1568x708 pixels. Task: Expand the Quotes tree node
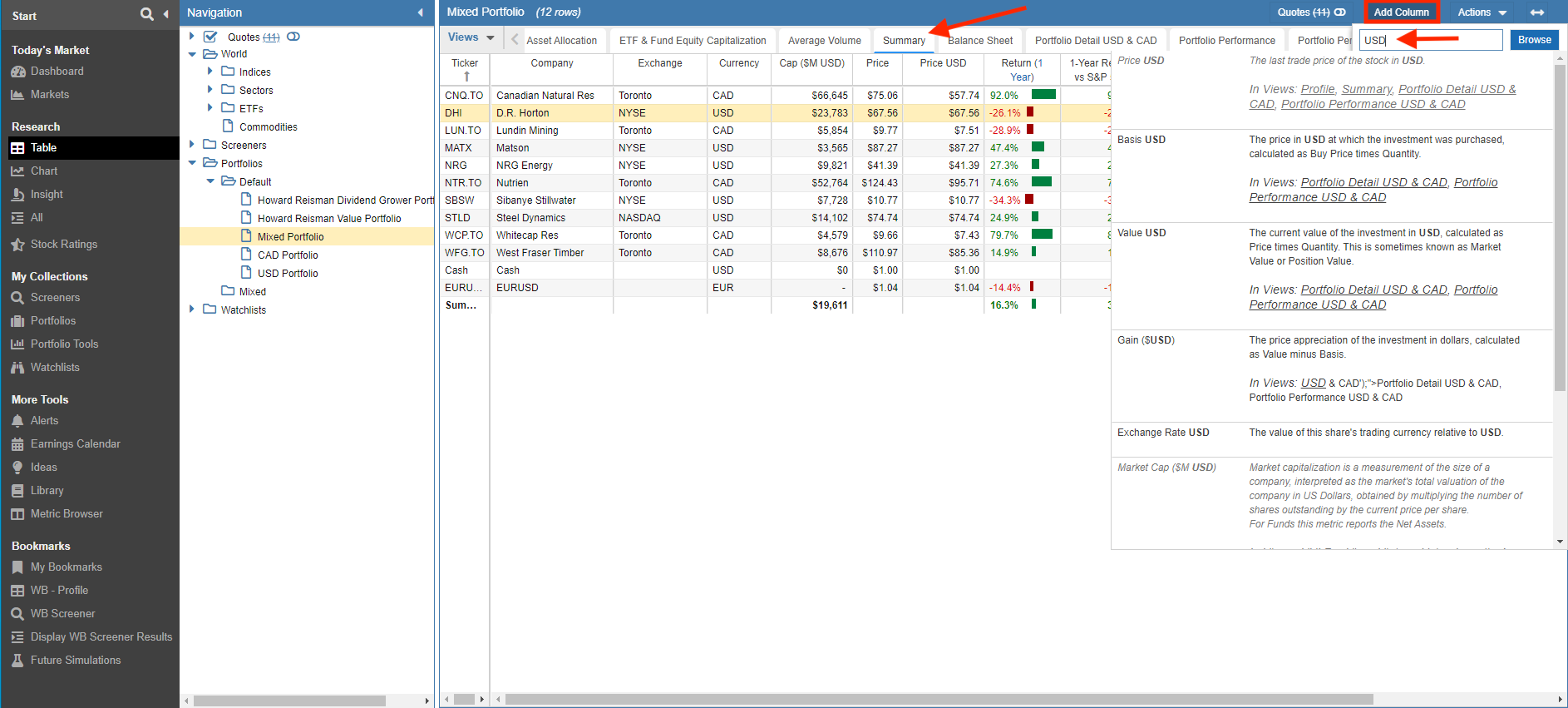[x=192, y=37]
